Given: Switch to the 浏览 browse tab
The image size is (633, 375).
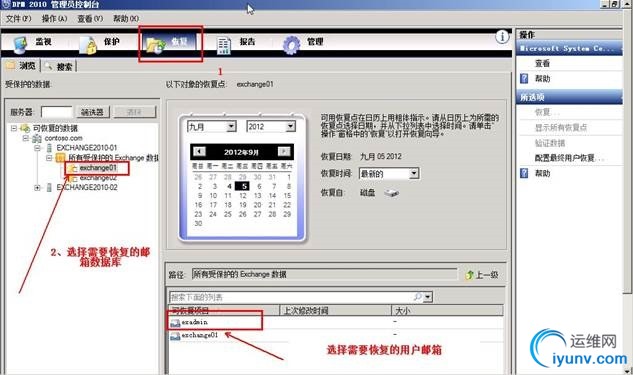Looking at the screenshot, I should (x=21, y=66).
